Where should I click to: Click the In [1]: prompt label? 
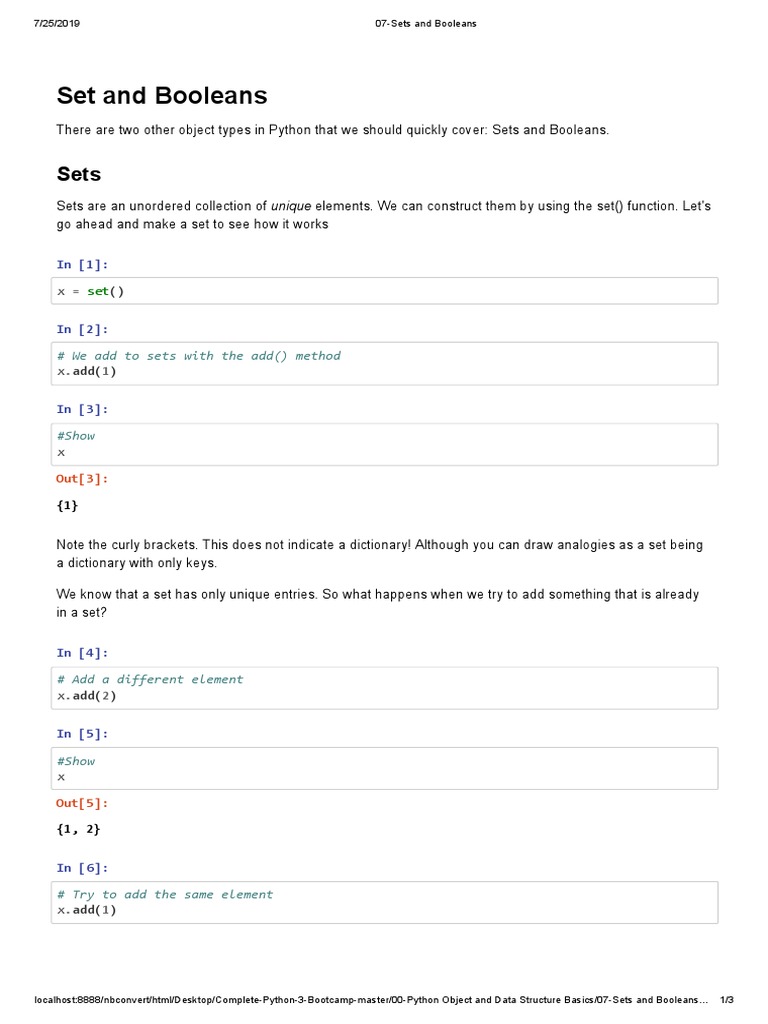(82, 264)
